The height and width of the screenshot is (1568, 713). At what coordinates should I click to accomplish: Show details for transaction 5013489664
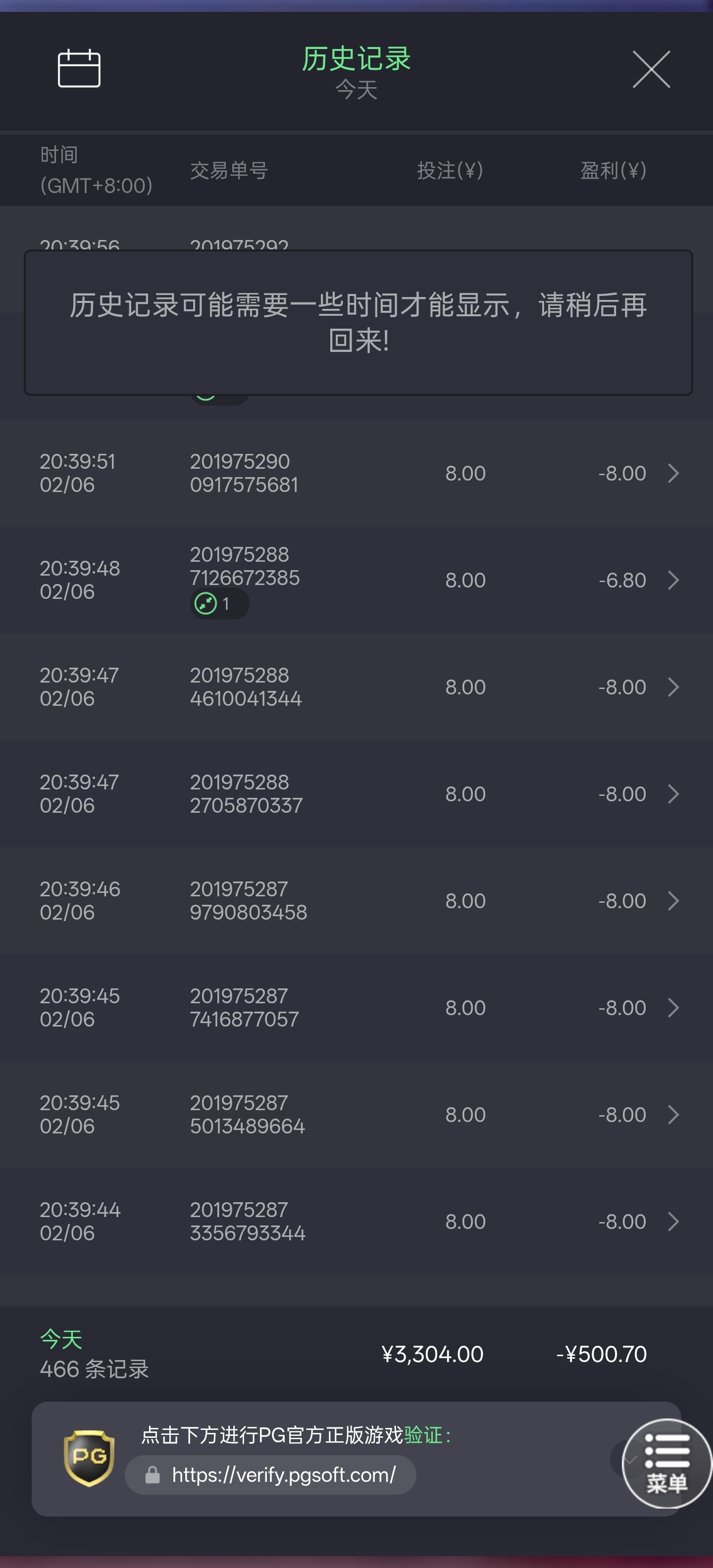pyautogui.click(x=673, y=1115)
